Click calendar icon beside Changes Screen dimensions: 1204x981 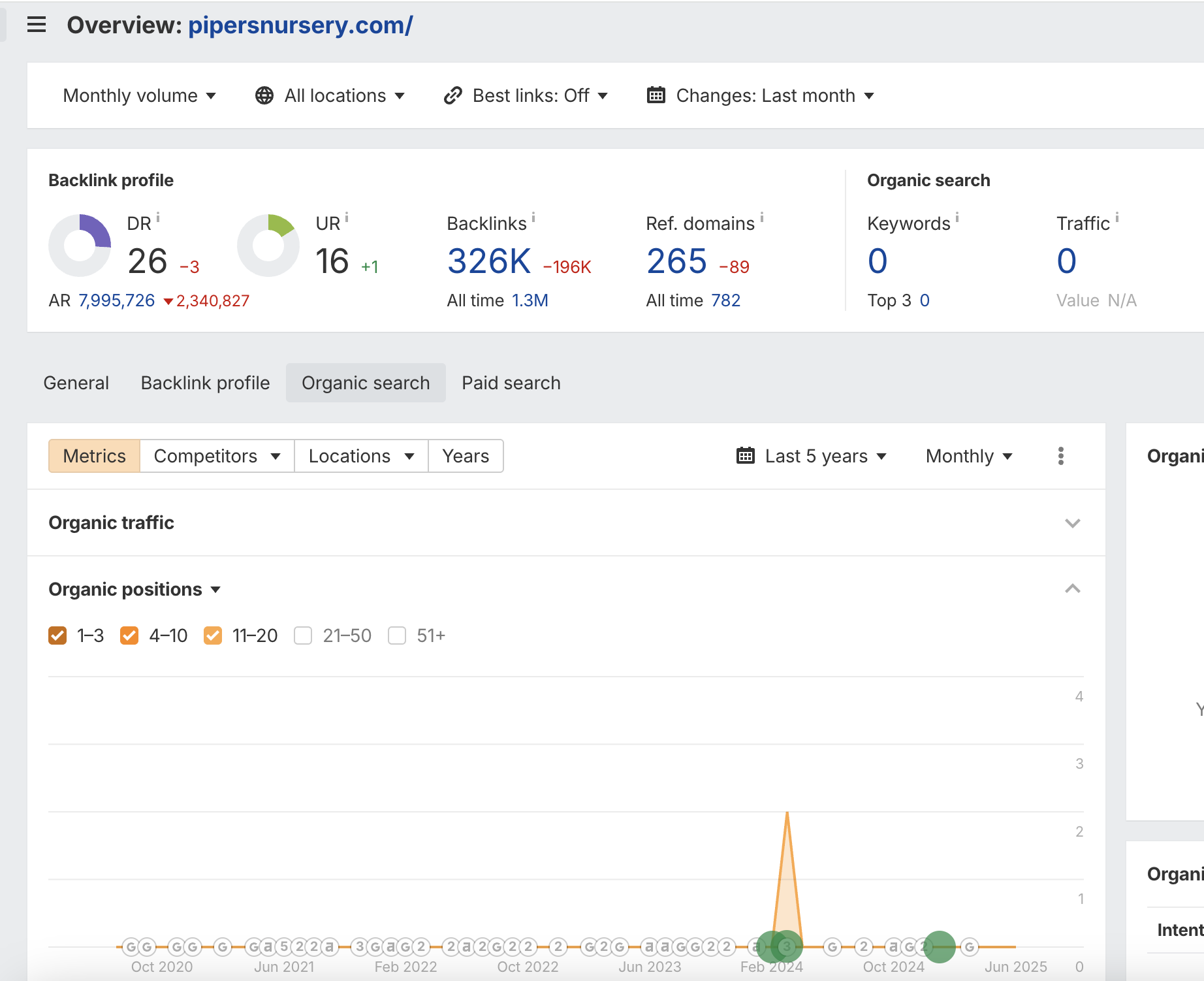(x=656, y=95)
